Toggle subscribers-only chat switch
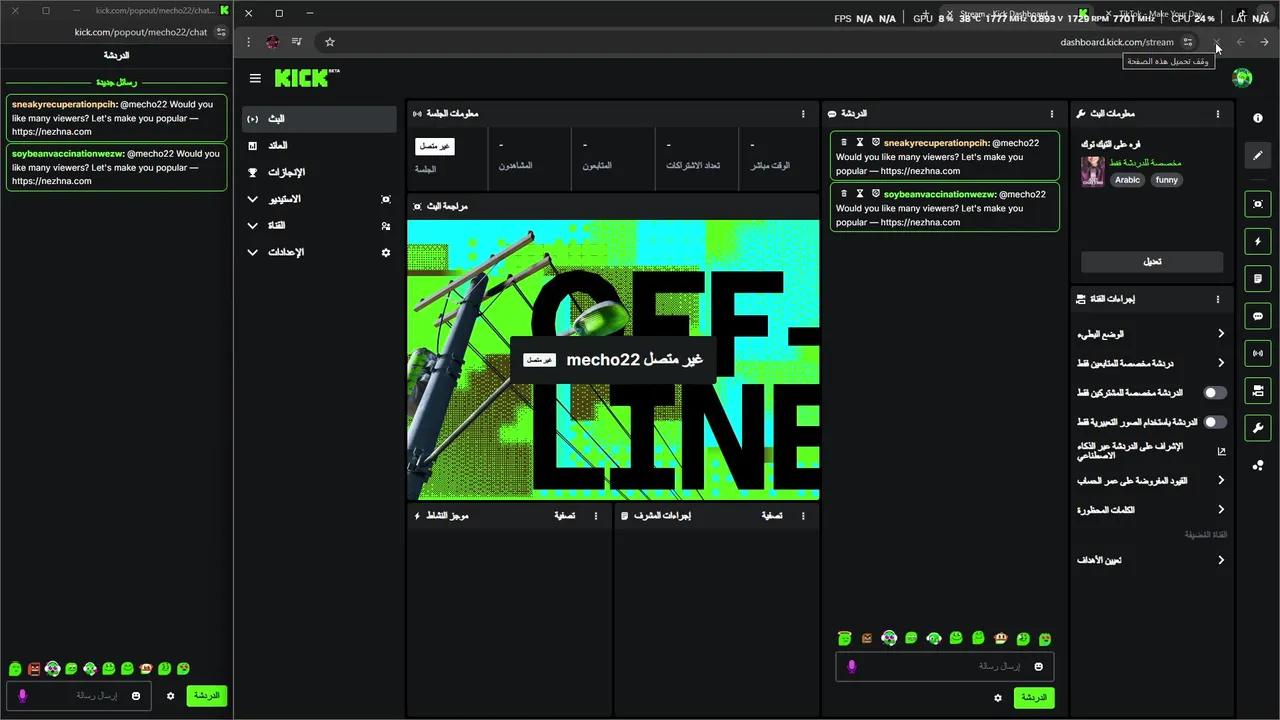Screen dimensions: 1280x720 [1215, 393]
